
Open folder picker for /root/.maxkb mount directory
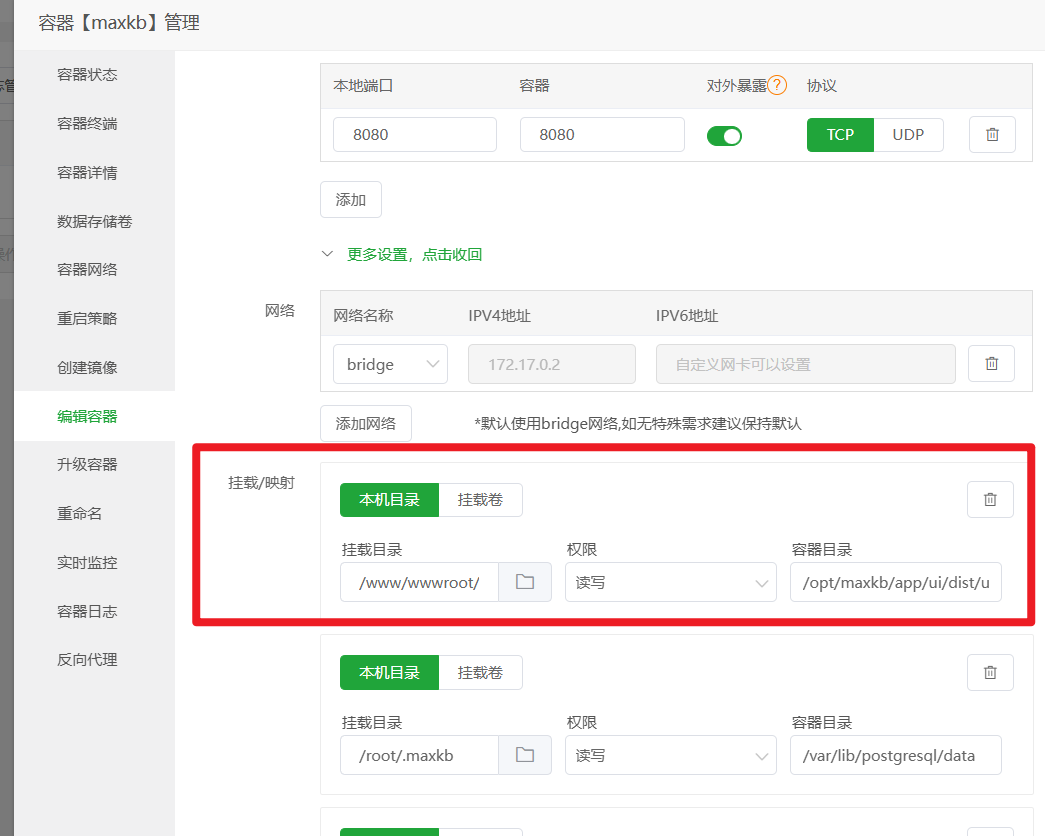tap(524, 754)
